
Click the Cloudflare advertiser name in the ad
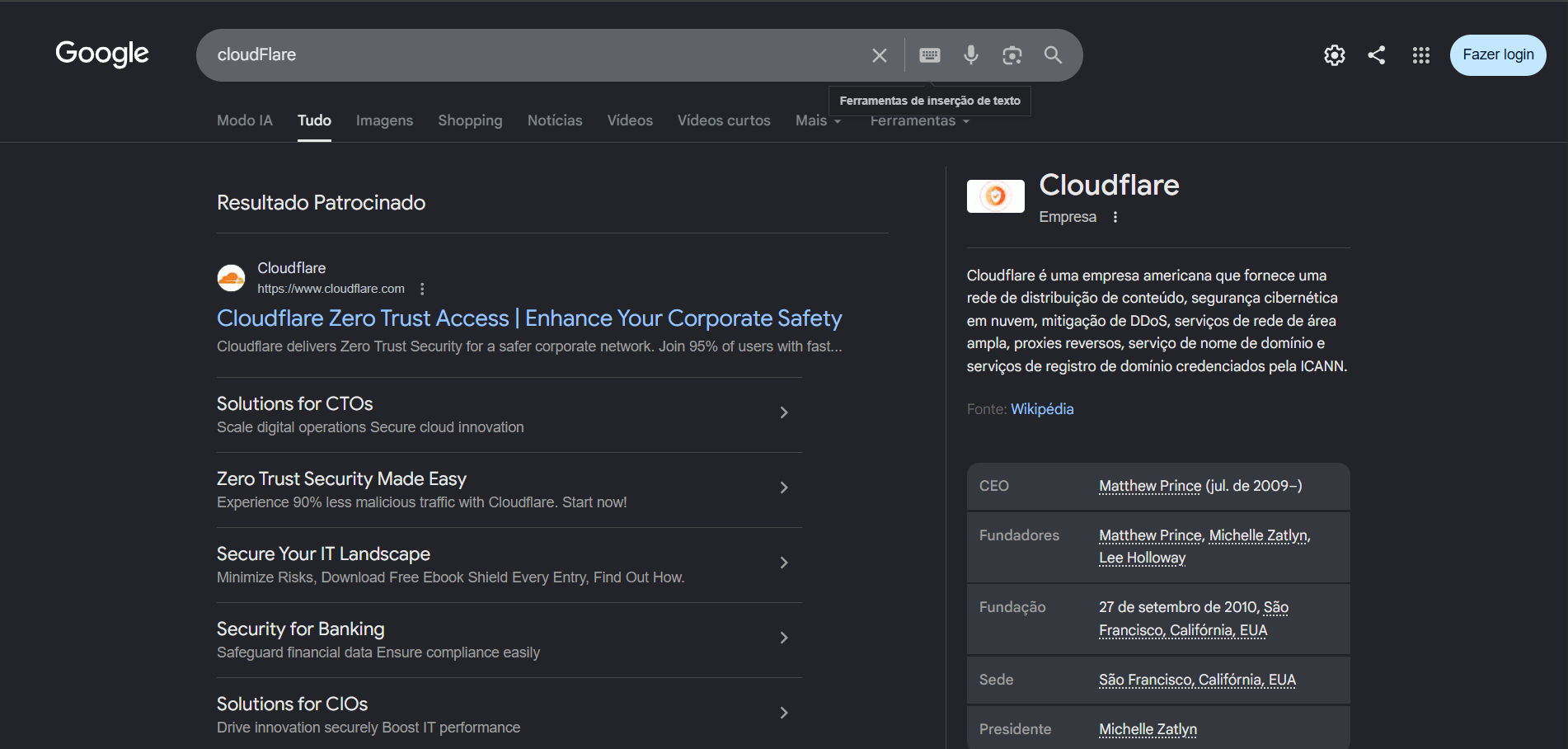pyautogui.click(x=291, y=268)
